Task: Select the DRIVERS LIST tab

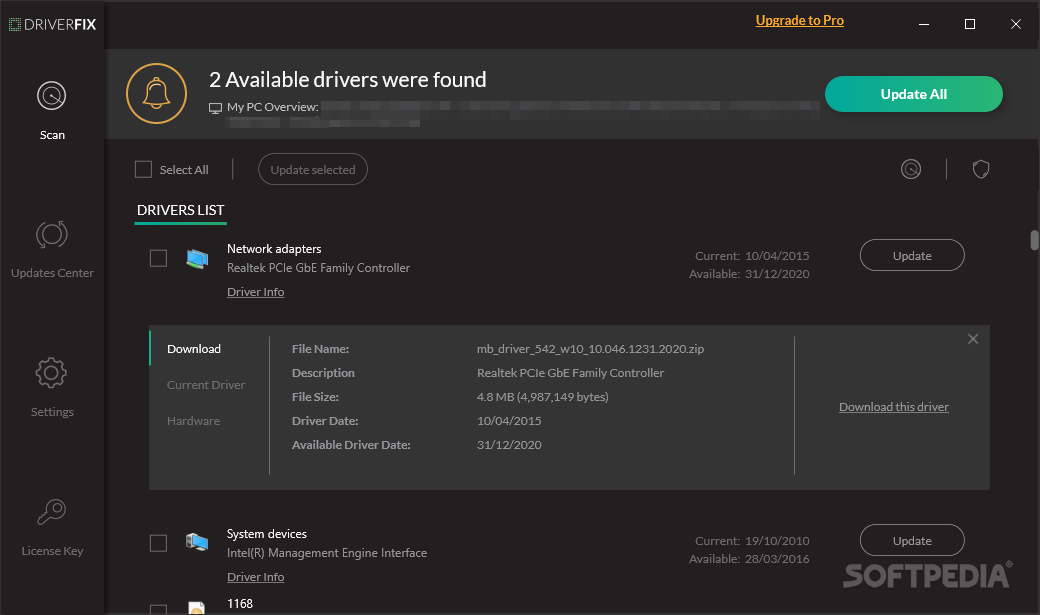Action: click(x=180, y=210)
